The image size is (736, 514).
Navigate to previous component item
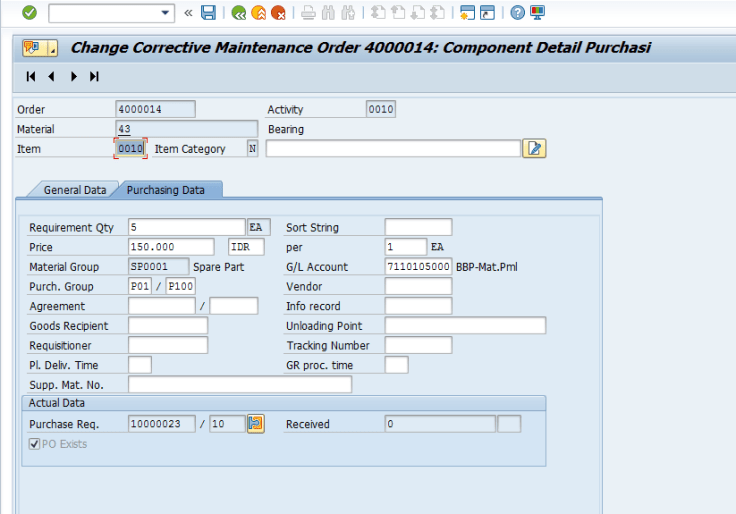point(52,77)
